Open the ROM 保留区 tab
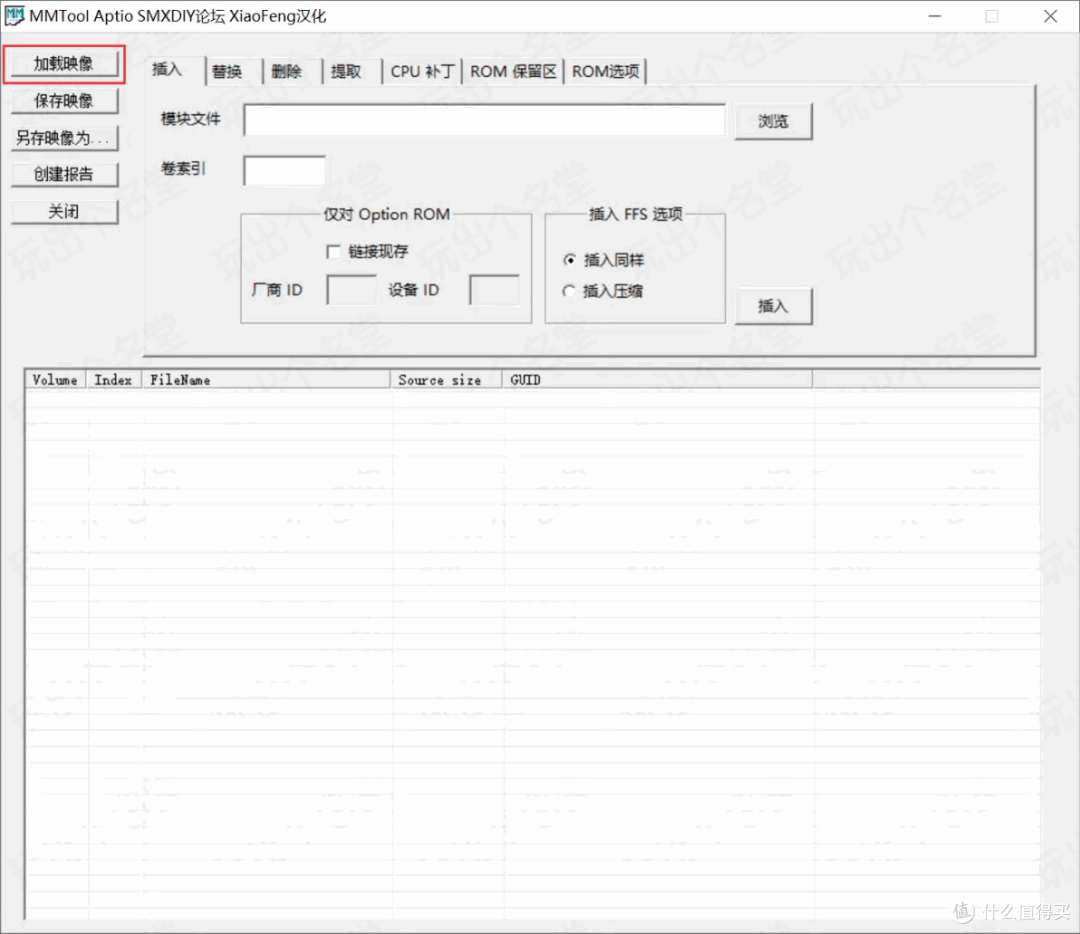This screenshot has height=934, width=1080. click(x=513, y=72)
